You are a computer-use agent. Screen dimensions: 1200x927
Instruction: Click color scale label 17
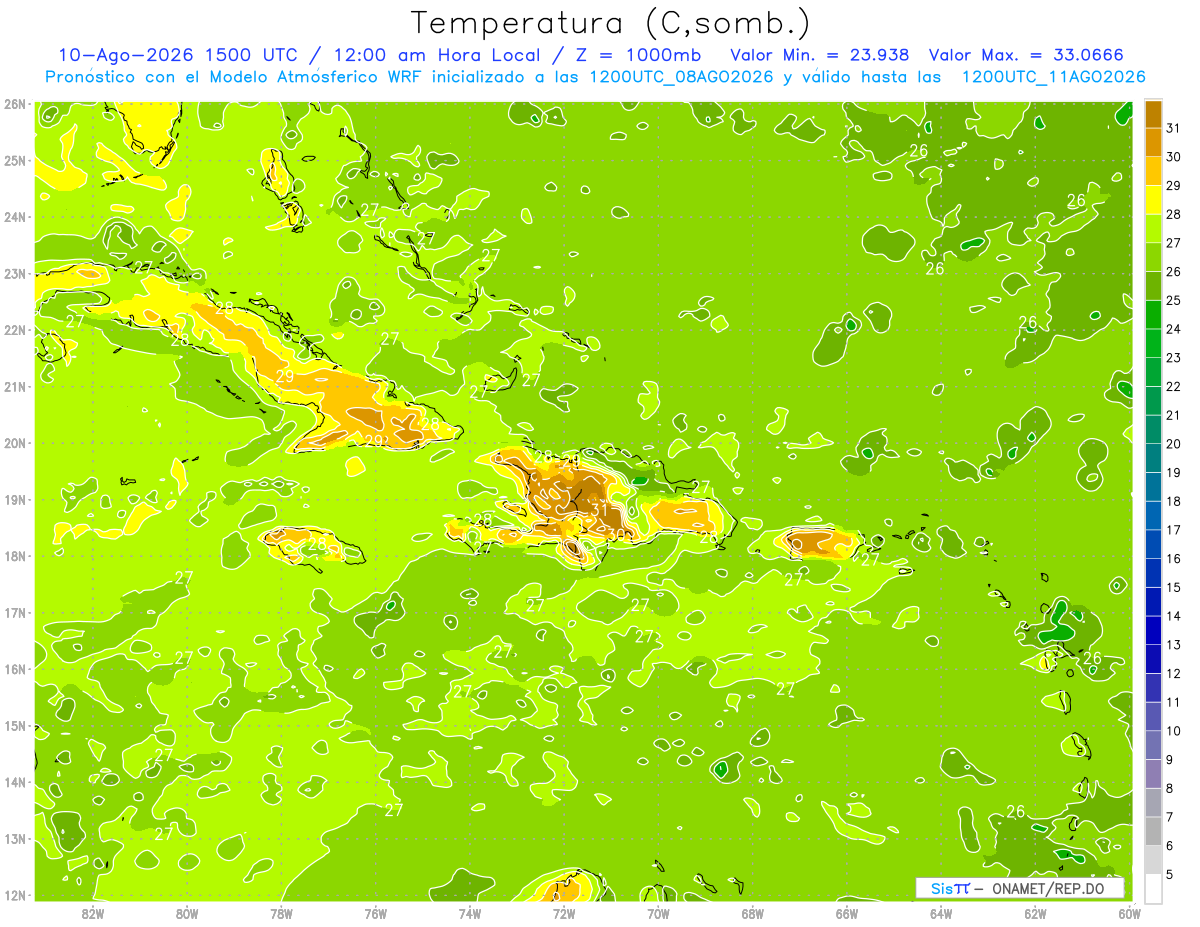click(1173, 529)
